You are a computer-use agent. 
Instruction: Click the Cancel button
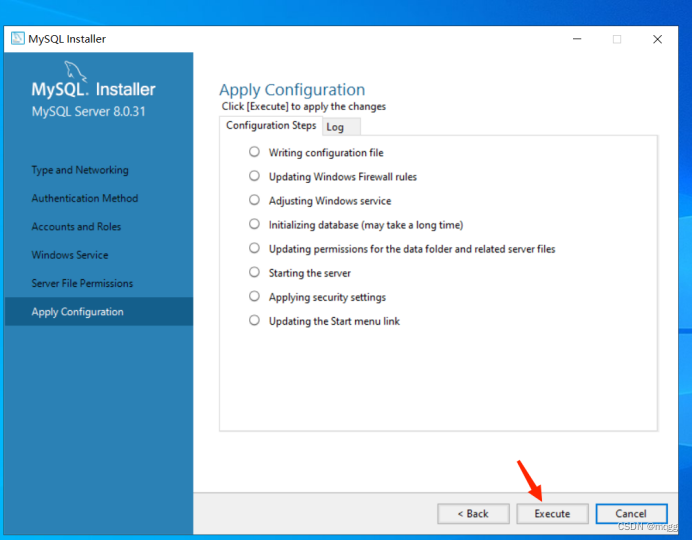coord(631,514)
